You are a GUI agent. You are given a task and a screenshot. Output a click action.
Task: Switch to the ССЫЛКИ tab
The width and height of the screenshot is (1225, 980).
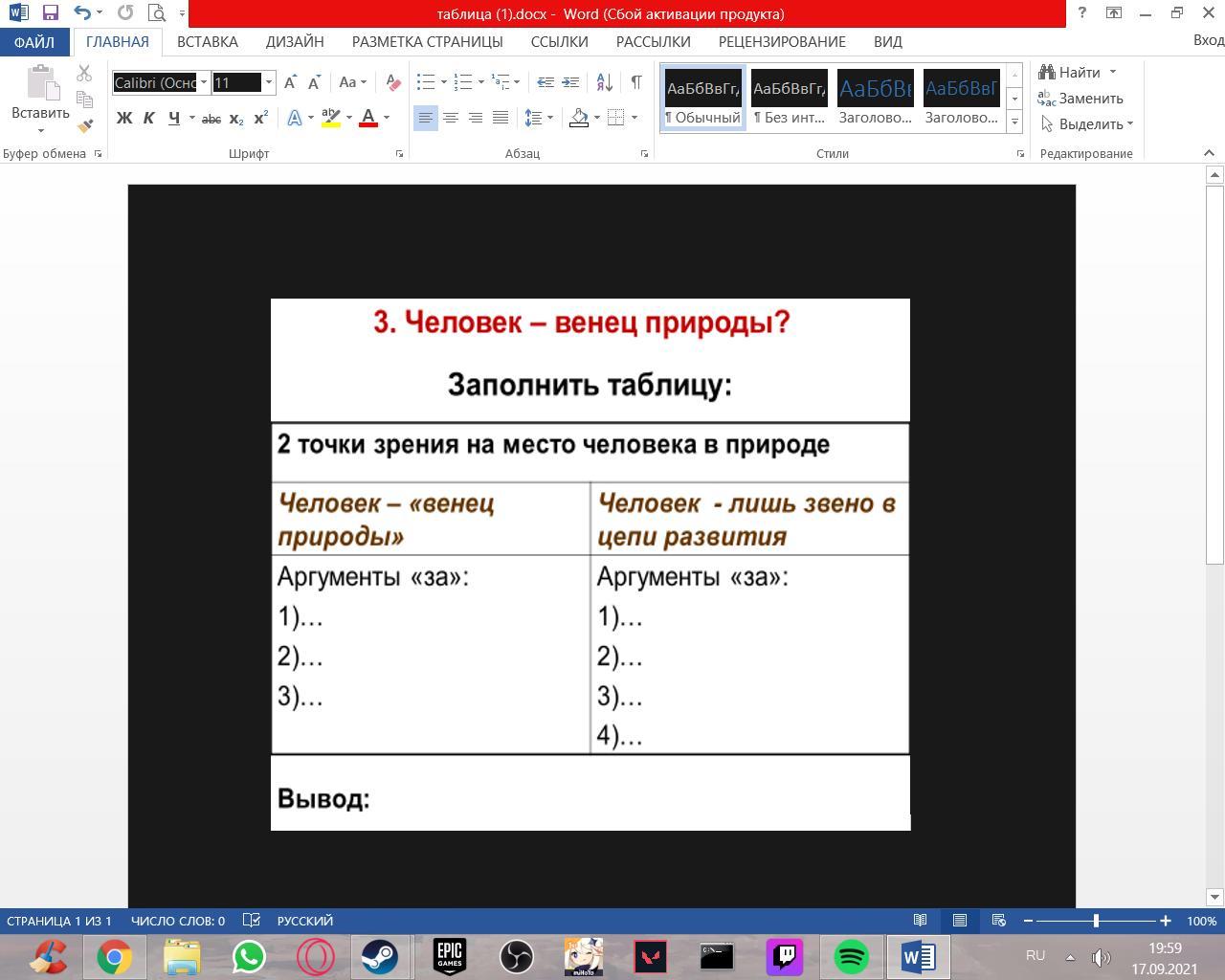point(559,41)
